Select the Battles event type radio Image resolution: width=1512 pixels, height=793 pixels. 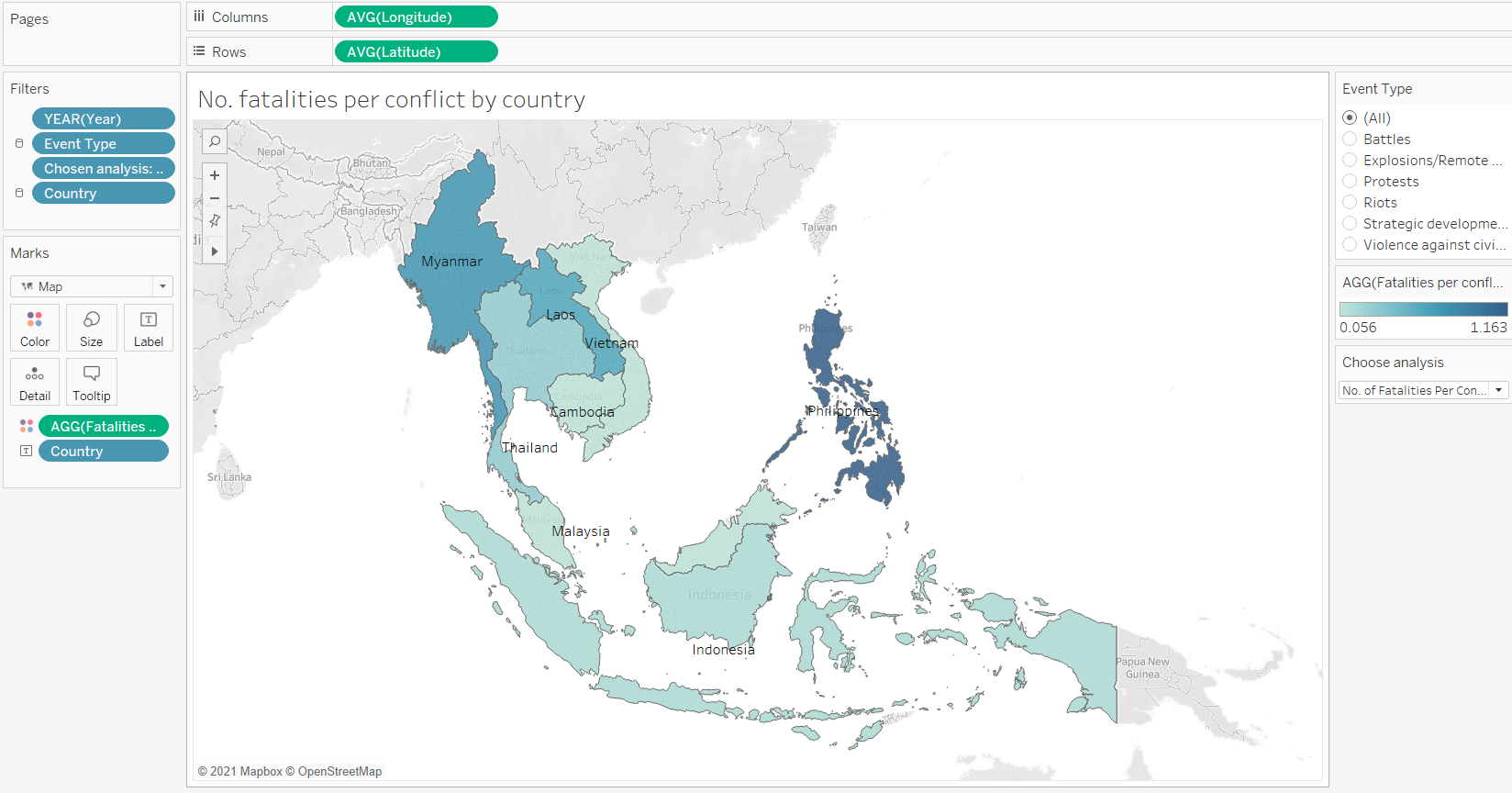(1350, 140)
